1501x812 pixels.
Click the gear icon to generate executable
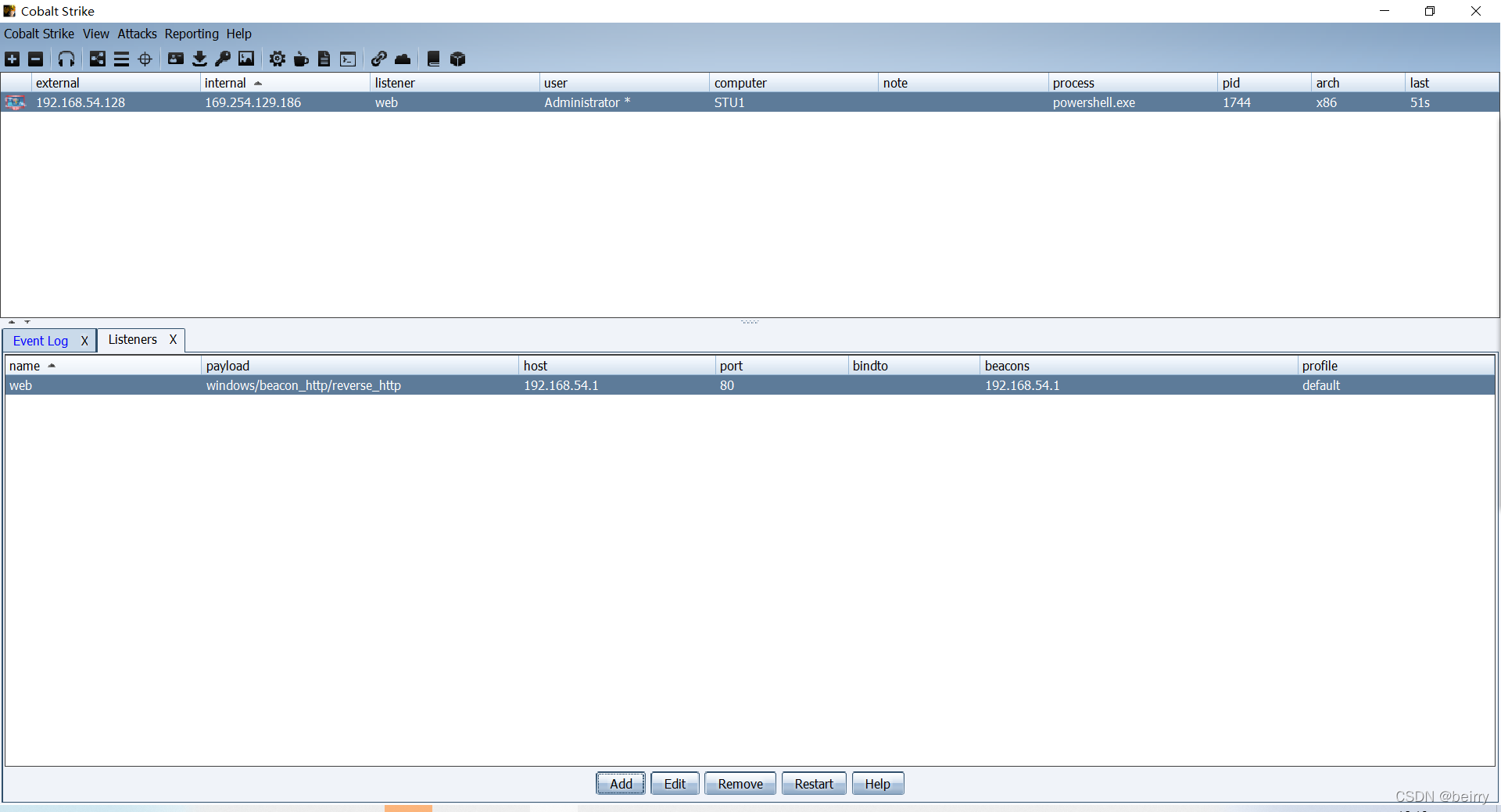click(x=278, y=59)
